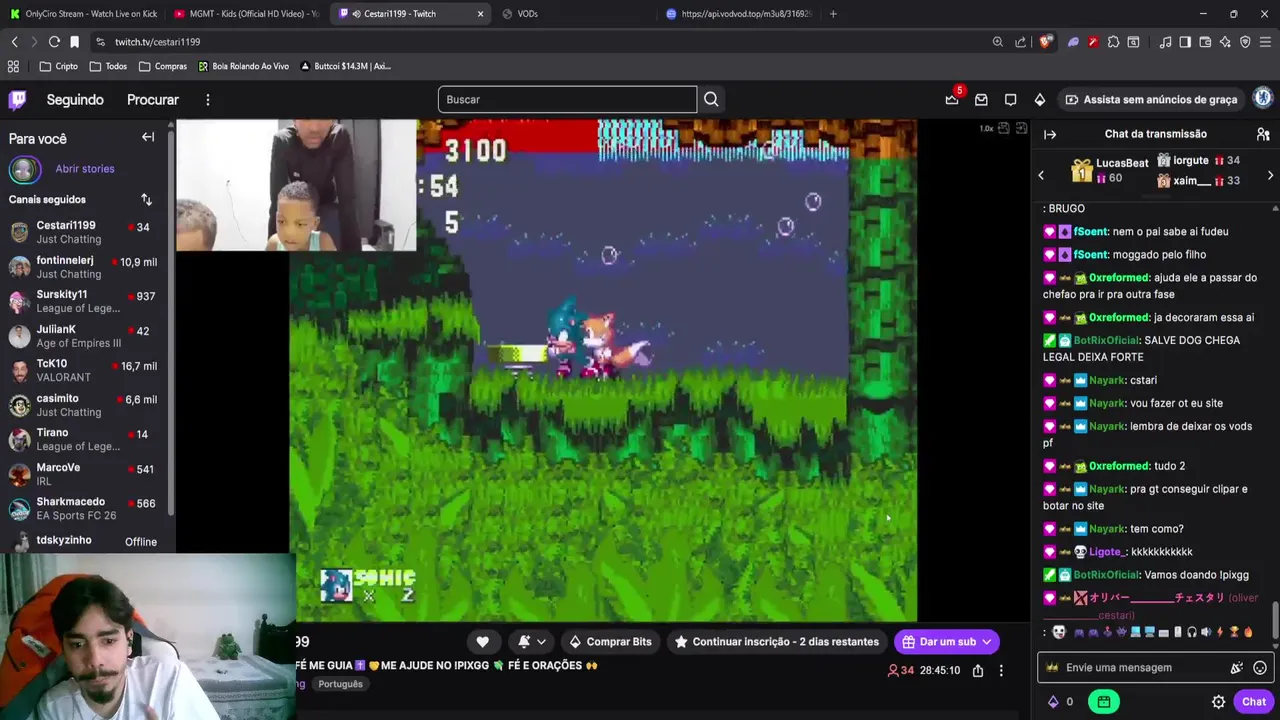This screenshot has width=1280, height=720.
Task: Expand the Dar um sub dropdown
Action: 986,642
